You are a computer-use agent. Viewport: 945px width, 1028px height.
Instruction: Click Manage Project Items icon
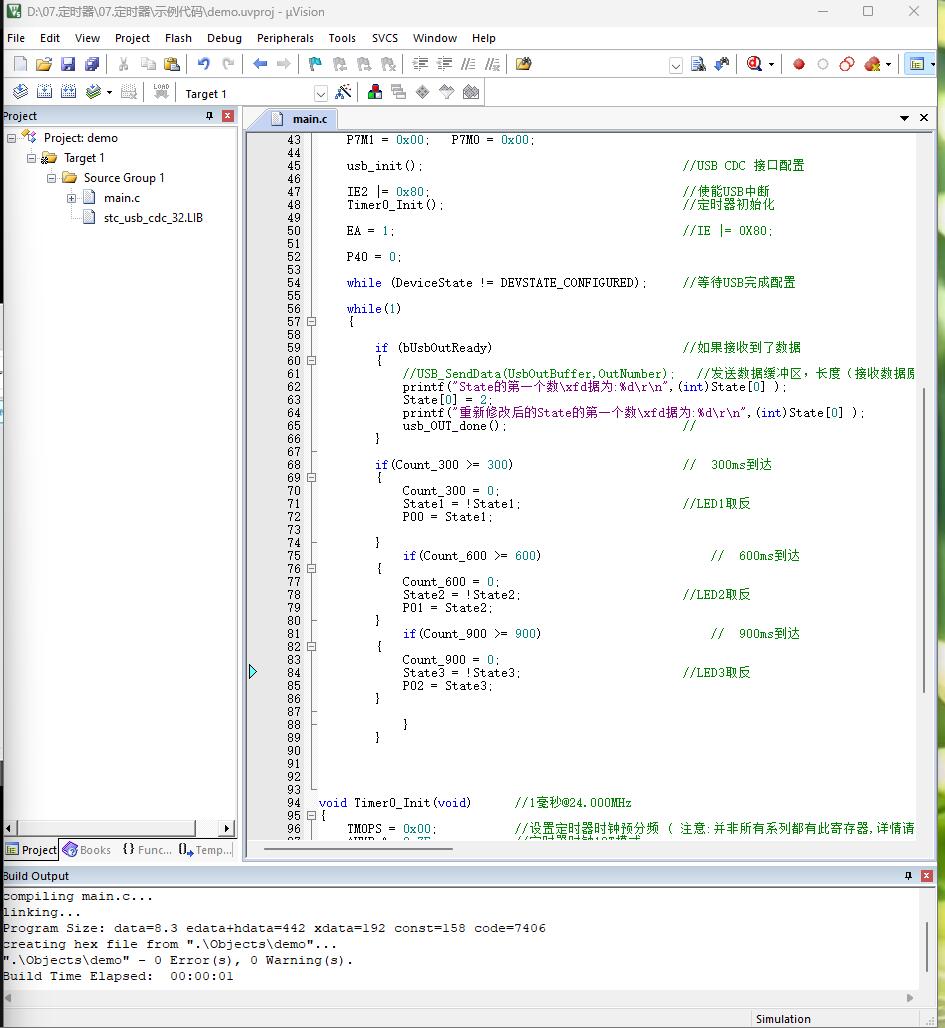pyautogui.click(x=374, y=92)
